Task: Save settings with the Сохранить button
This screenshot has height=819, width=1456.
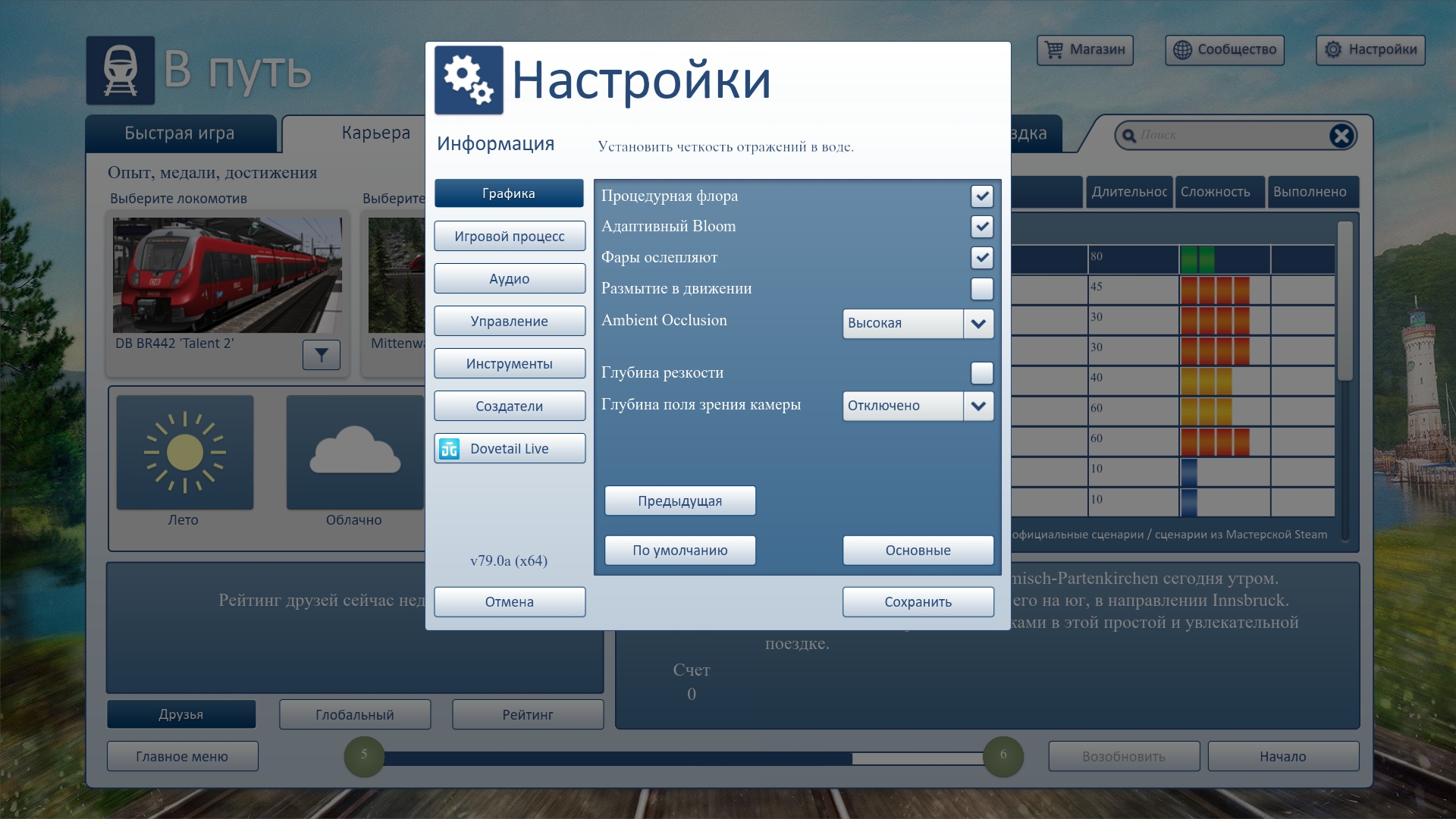Action: click(x=918, y=601)
